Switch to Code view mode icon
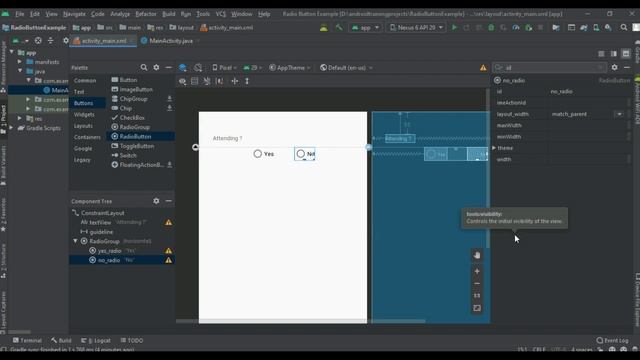The height and width of the screenshot is (360, 640). 601,53
